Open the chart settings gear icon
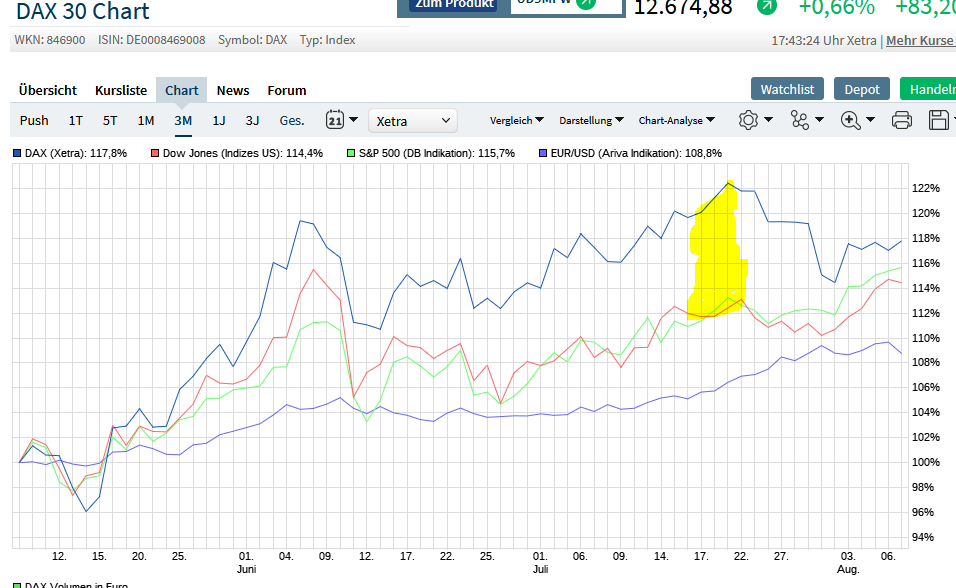This screenshot has height=588, width=956. coord(748,120)
